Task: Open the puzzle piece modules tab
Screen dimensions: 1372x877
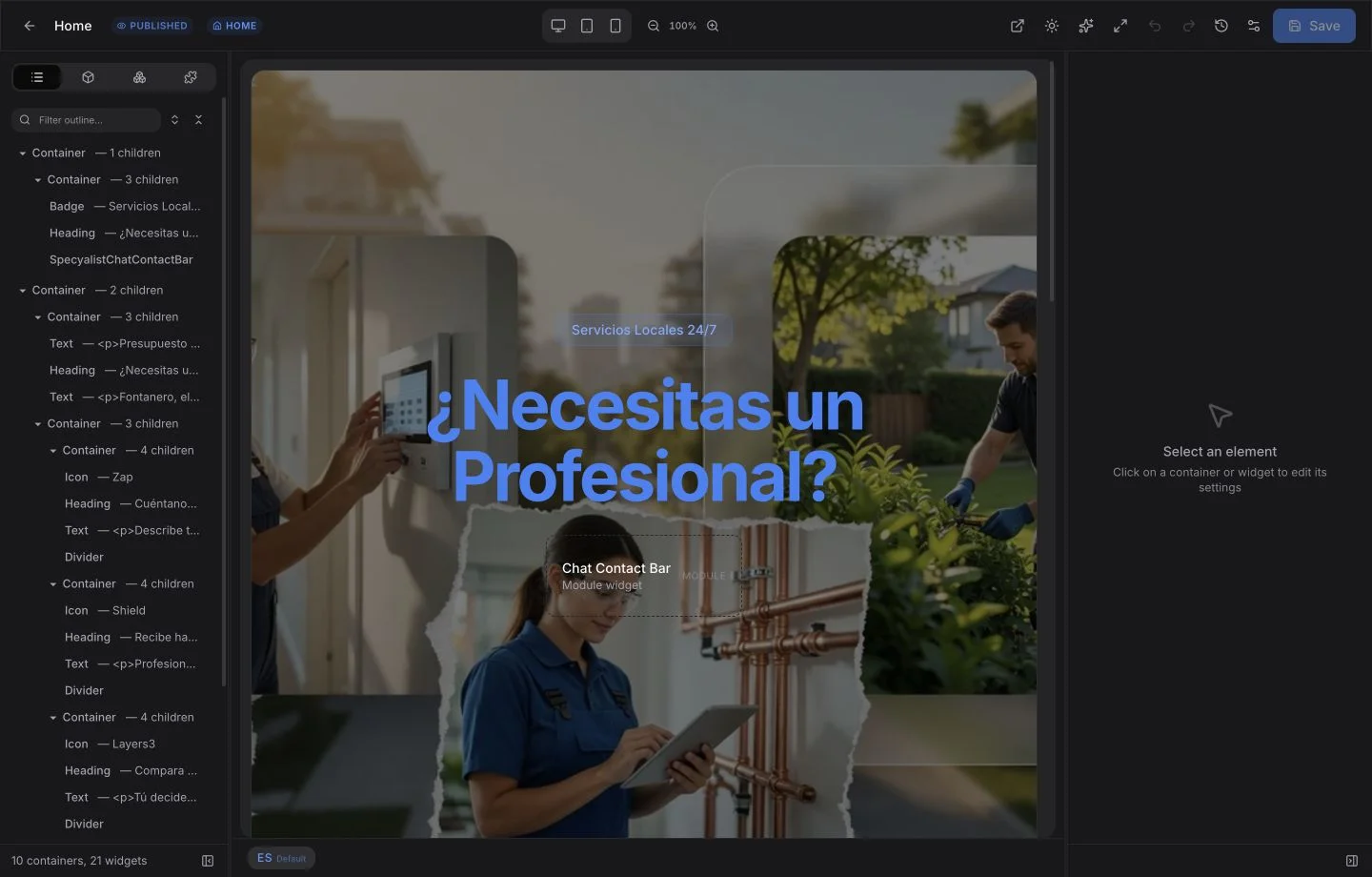Action: [x=191, y=77]
